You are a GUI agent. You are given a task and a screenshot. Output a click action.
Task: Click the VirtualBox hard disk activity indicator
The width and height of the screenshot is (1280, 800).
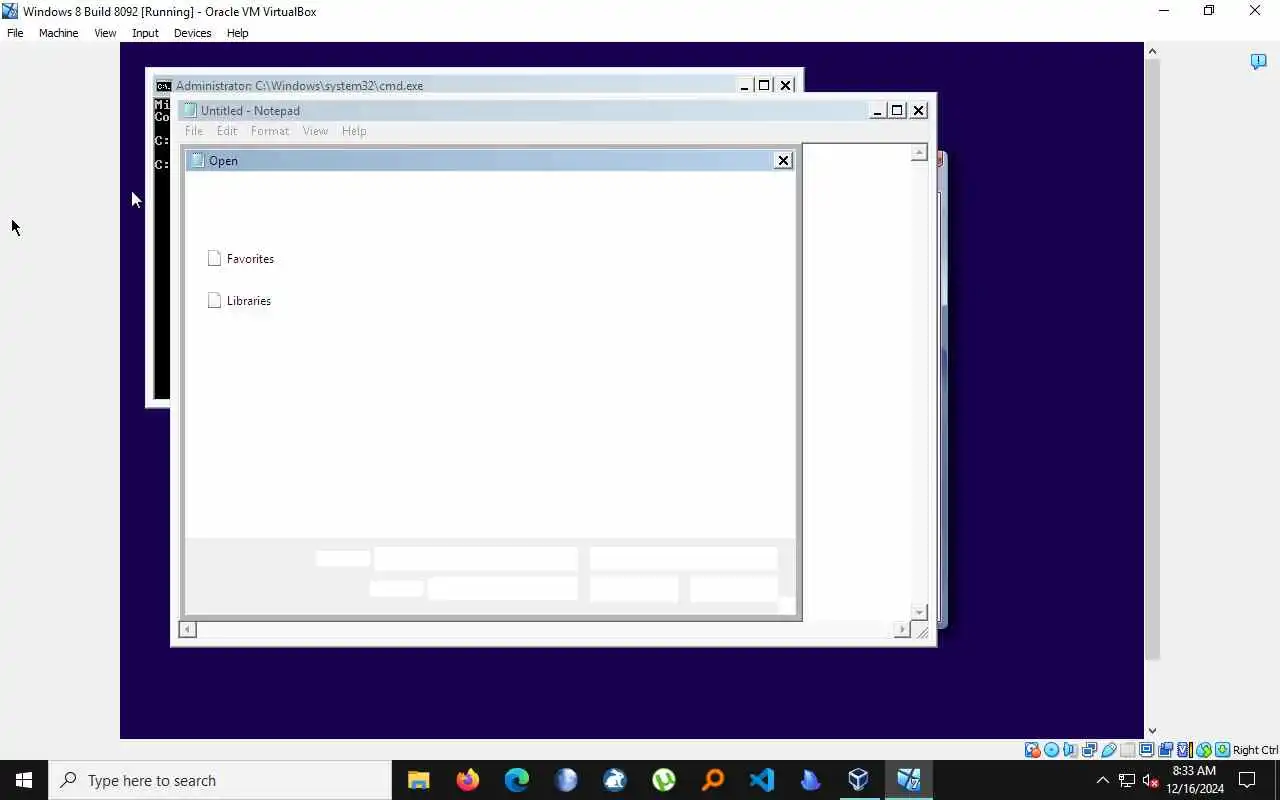1032,750
